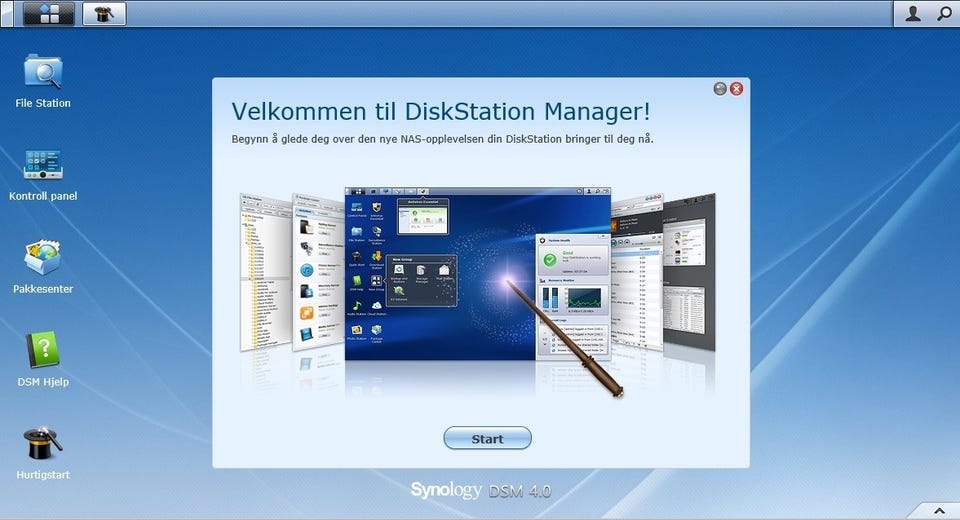
Task: Open the search magnifier in taskbar
Action: pyautogui.click(x=944, y=13)
